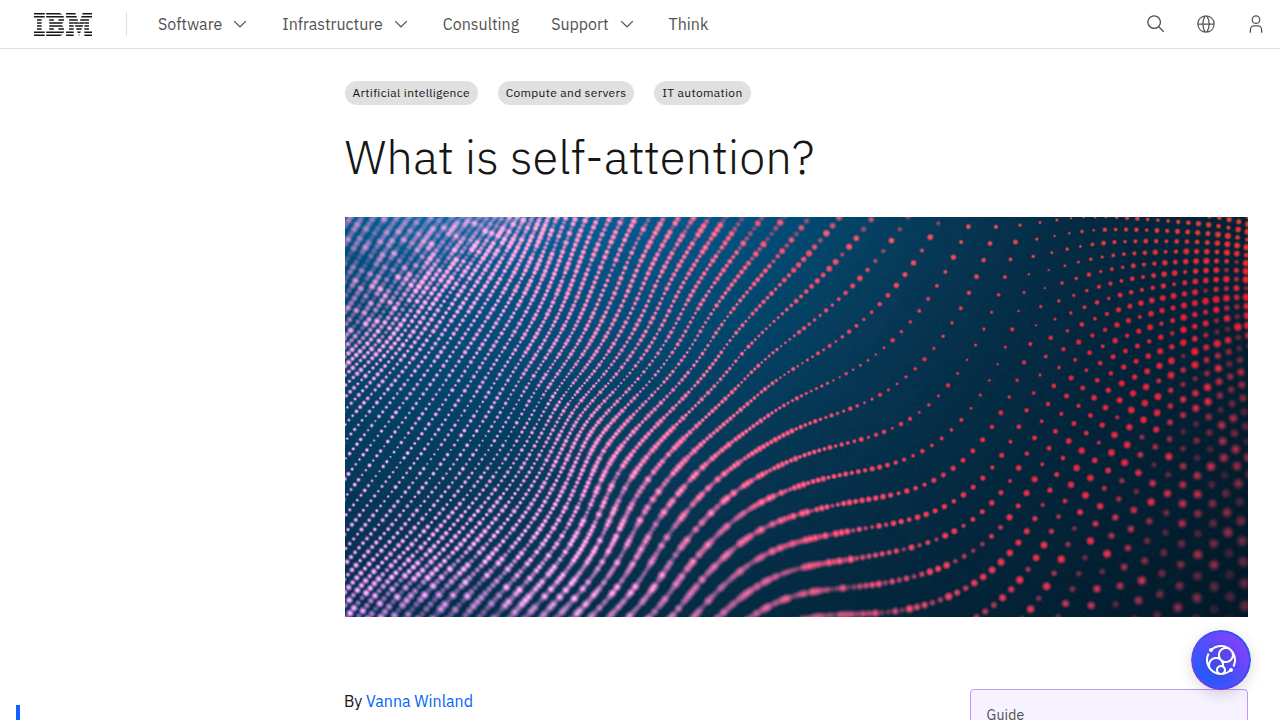The height and width of the screenshot is (720, 1280).
Task: Open the search icon in header
Action: [x=1156, y=24]
